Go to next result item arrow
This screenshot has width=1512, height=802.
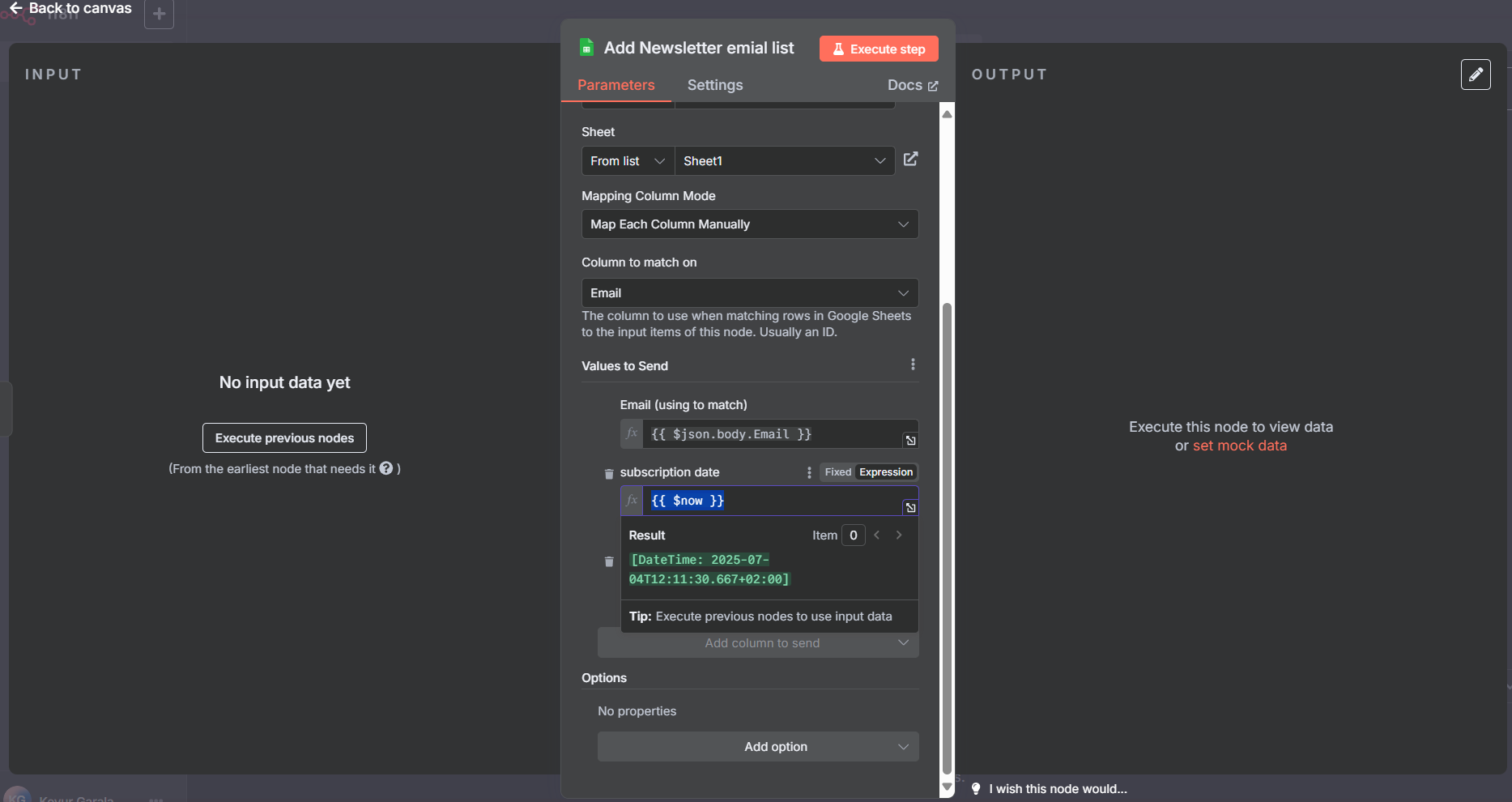899,535
